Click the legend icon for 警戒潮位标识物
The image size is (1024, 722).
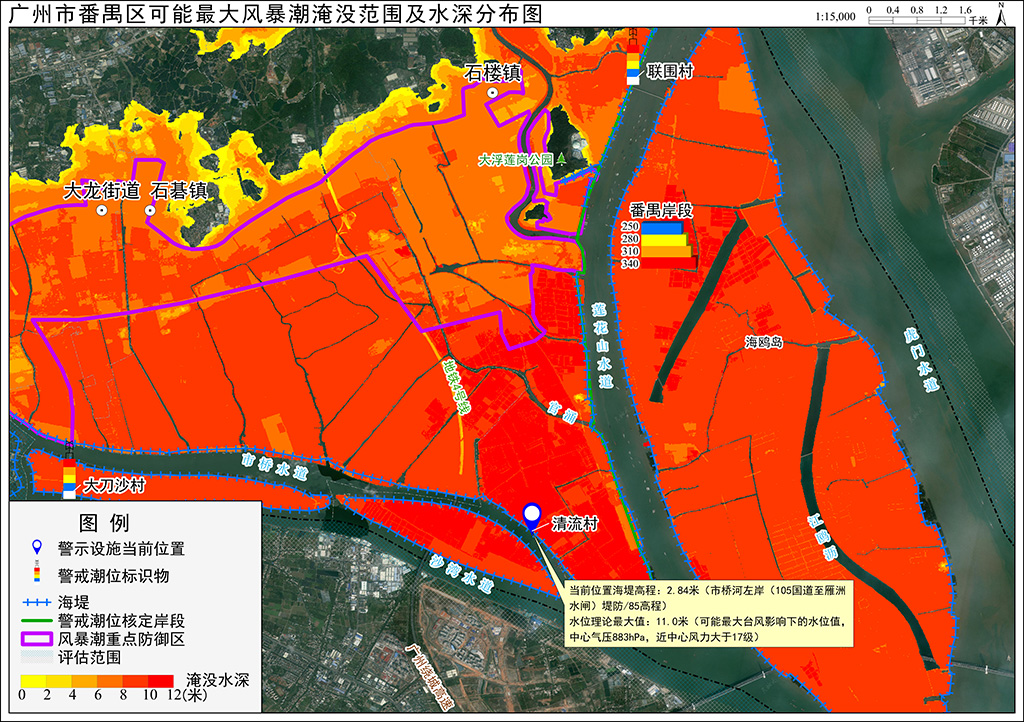pyautogui.click(x=37, y=571)
